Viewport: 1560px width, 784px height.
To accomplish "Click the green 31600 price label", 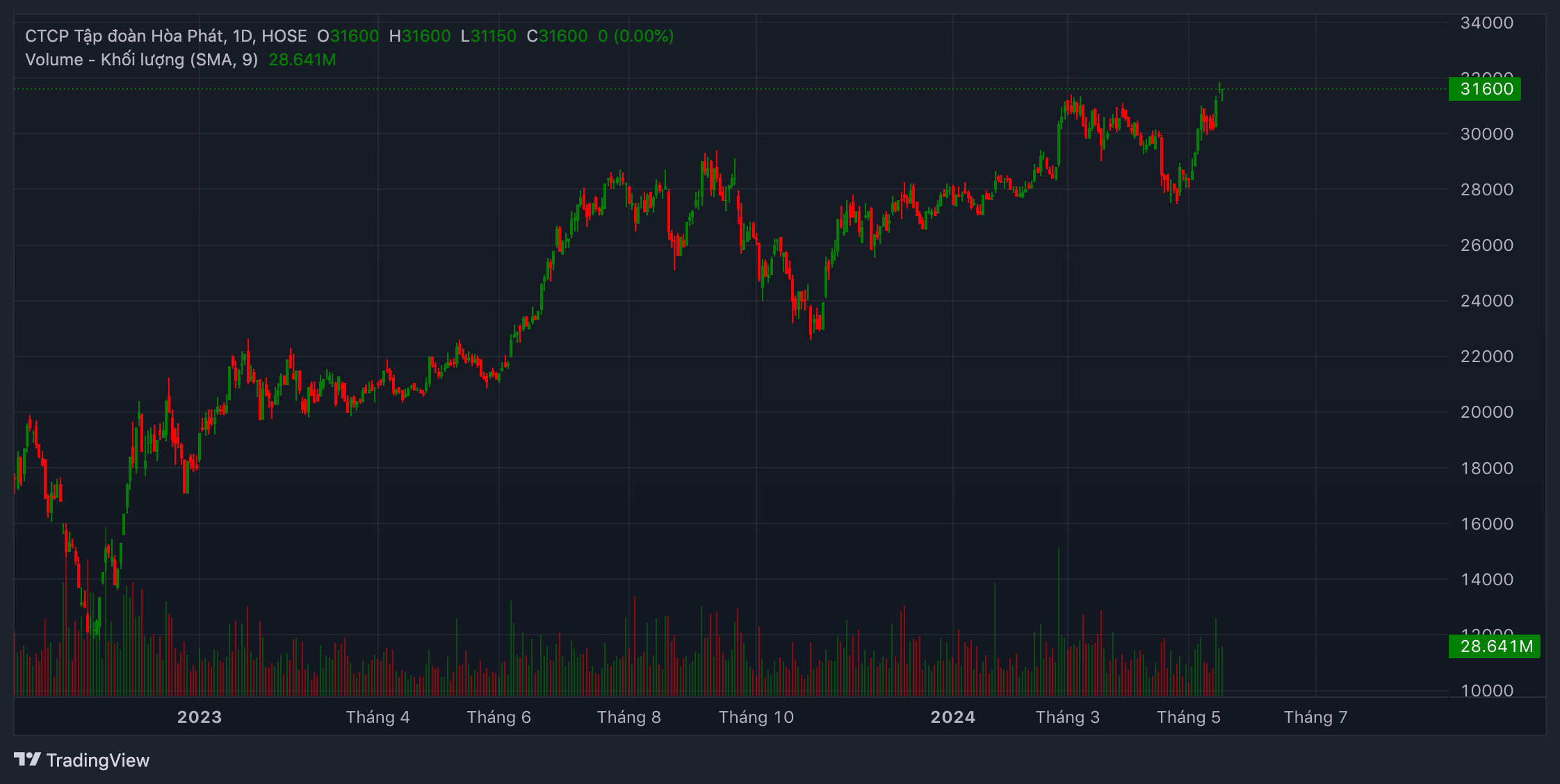I will (1484, 89).
